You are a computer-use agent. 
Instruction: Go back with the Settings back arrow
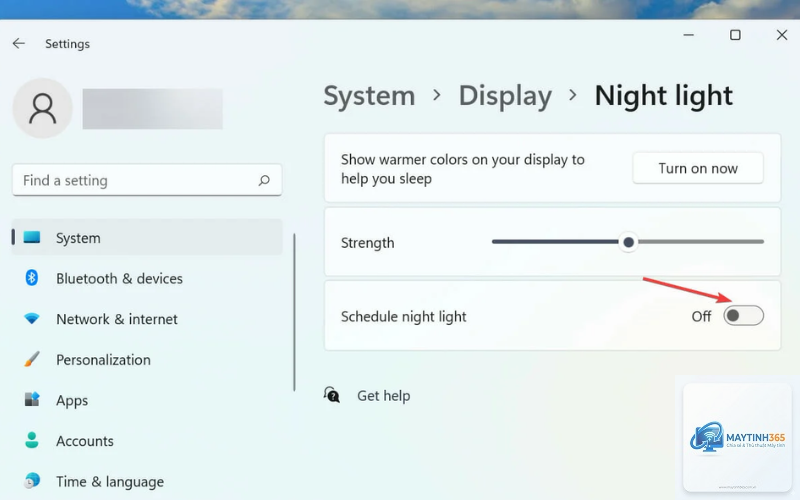(x=19, y=43)
